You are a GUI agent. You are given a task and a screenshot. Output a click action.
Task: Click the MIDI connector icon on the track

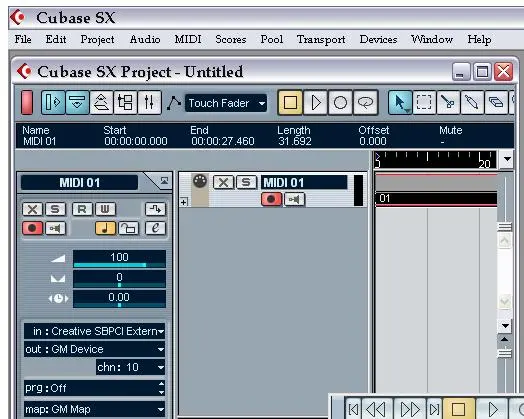[200, 181]
